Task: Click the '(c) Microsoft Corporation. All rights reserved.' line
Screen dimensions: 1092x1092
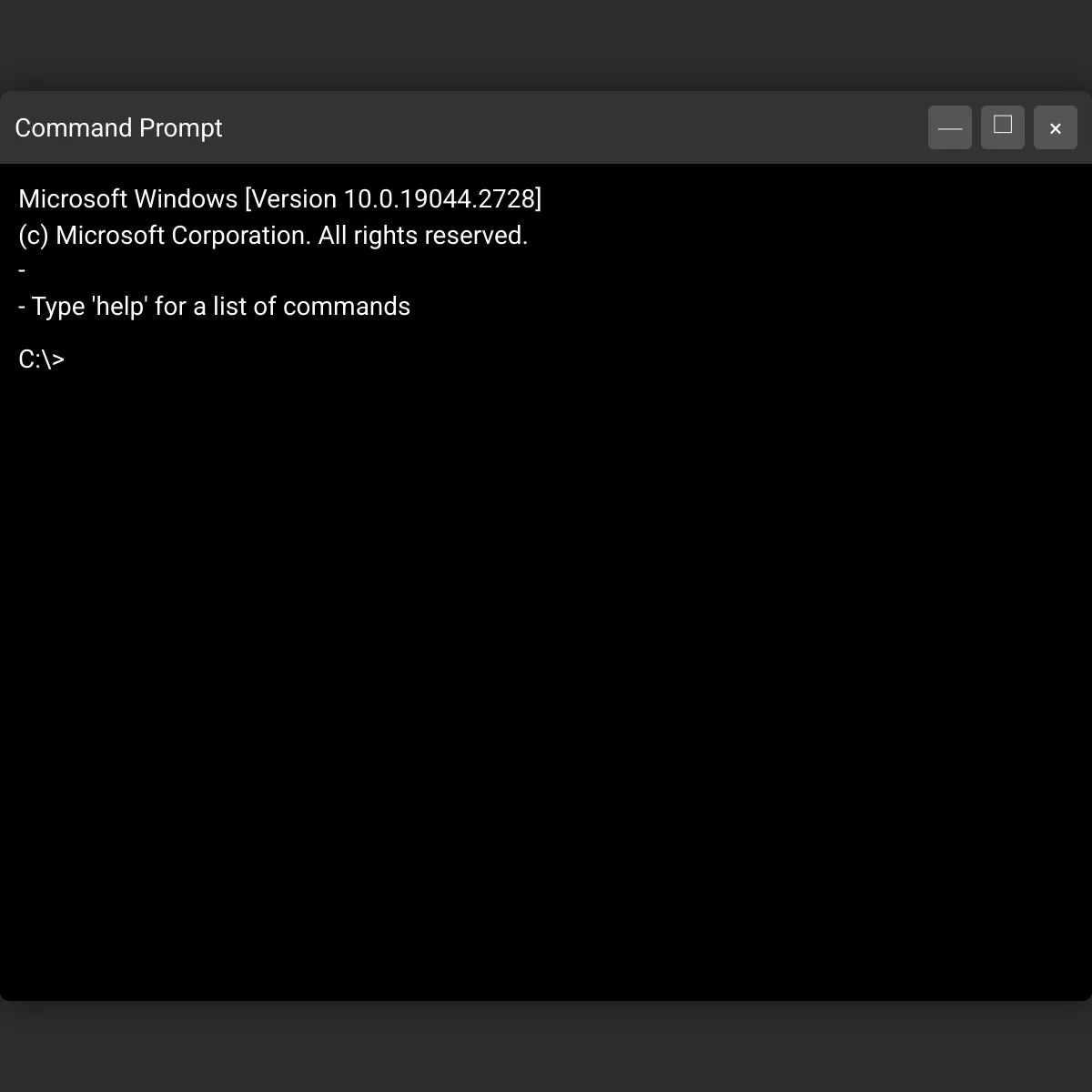Action: click(x=273, y=235)
